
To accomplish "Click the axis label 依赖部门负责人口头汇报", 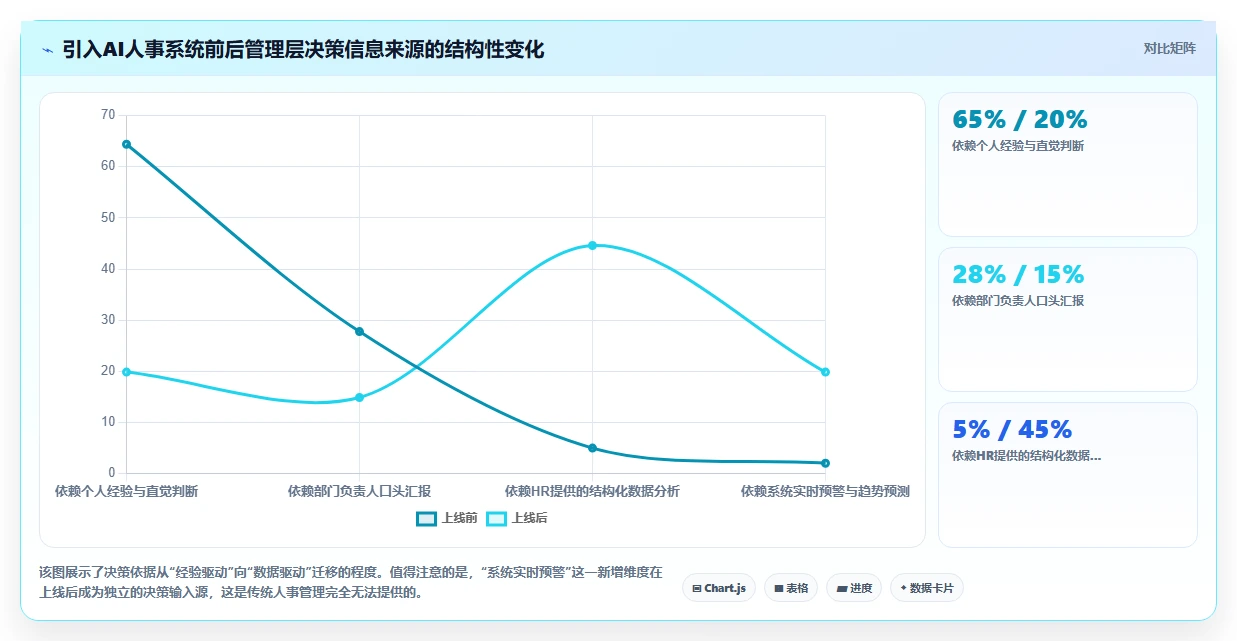I will (359, 491).
